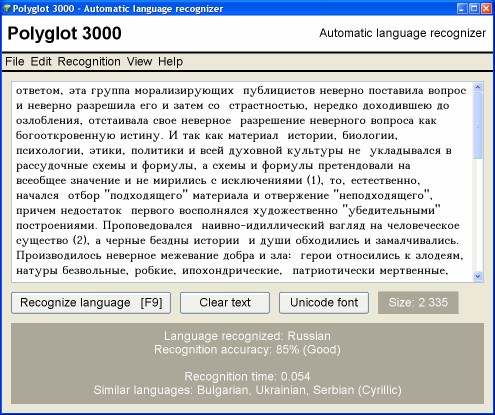Click the 'Recognition time: 0.054' line

[x=247, y=377]
